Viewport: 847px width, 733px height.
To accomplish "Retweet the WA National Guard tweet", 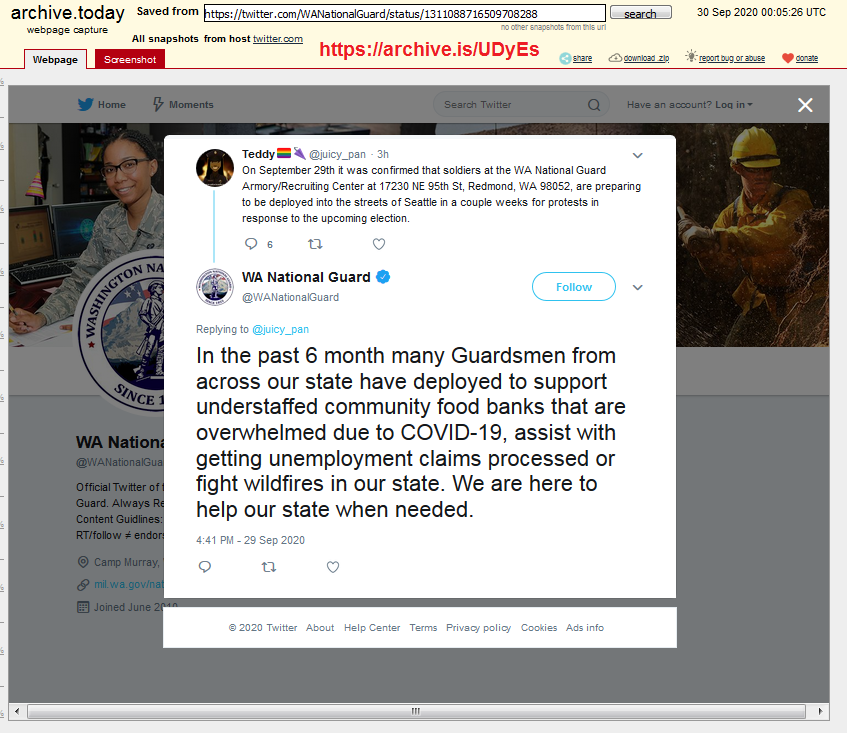I will point(268,567).
